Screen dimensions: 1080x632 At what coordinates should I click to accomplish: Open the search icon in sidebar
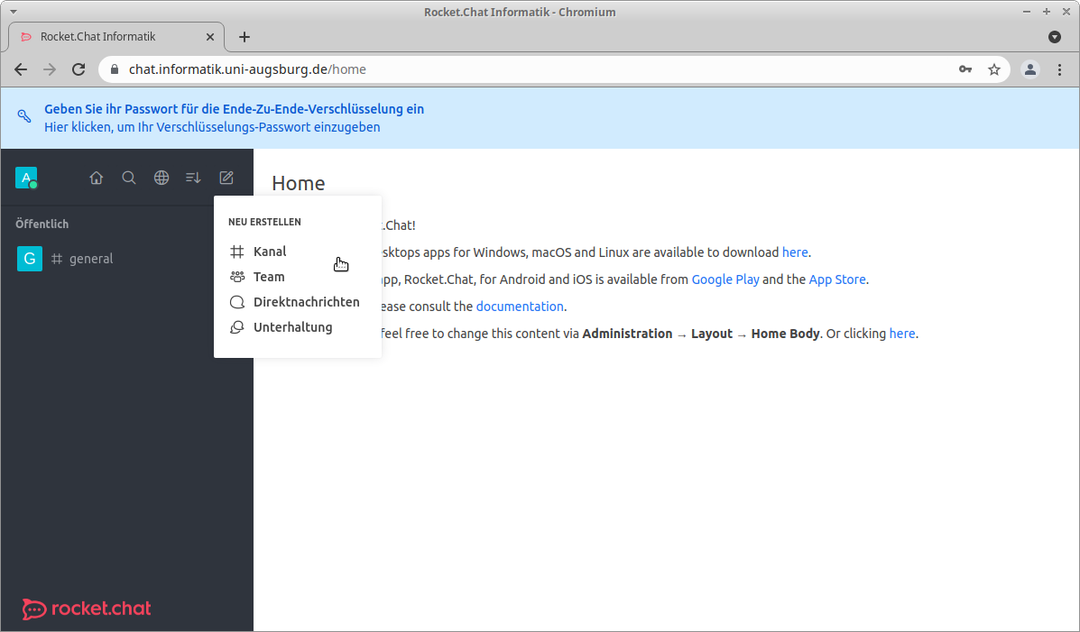pyautogui.click(x=129, y=178)
